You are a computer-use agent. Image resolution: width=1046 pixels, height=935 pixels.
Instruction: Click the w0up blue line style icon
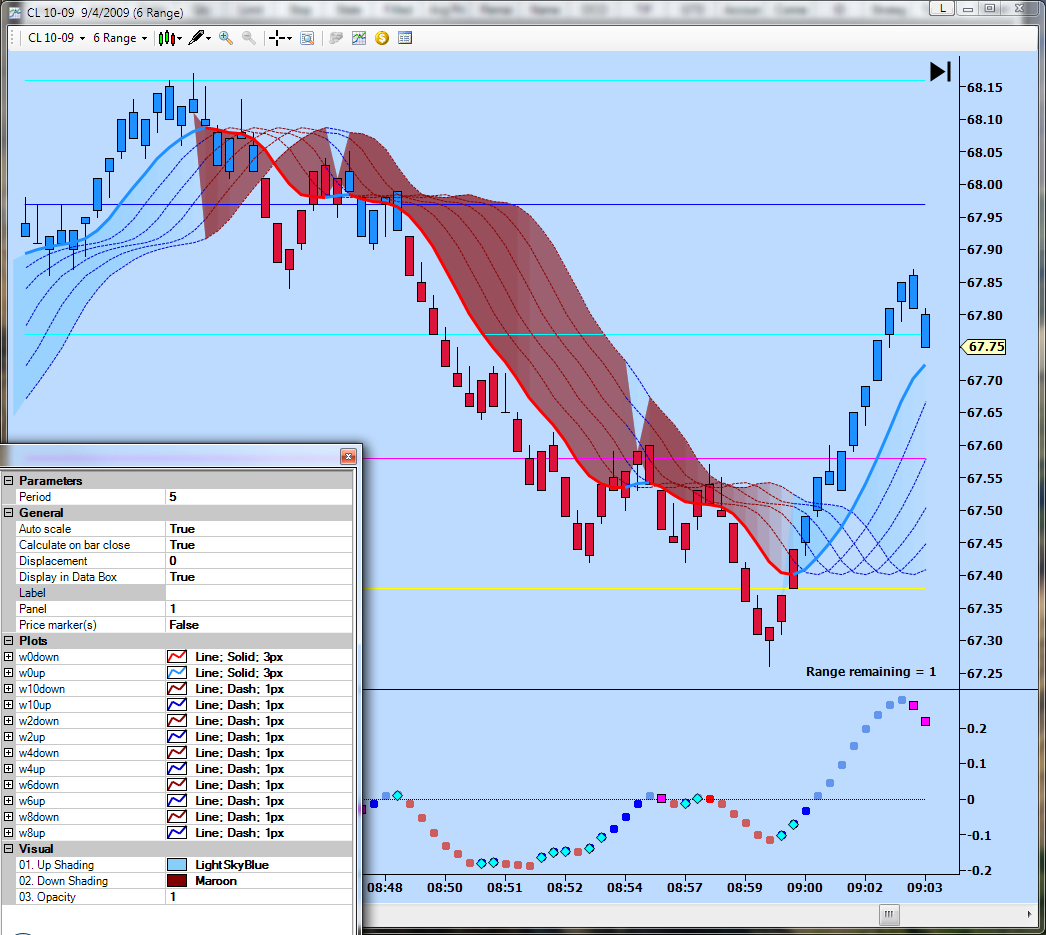(x=177, y=673)
